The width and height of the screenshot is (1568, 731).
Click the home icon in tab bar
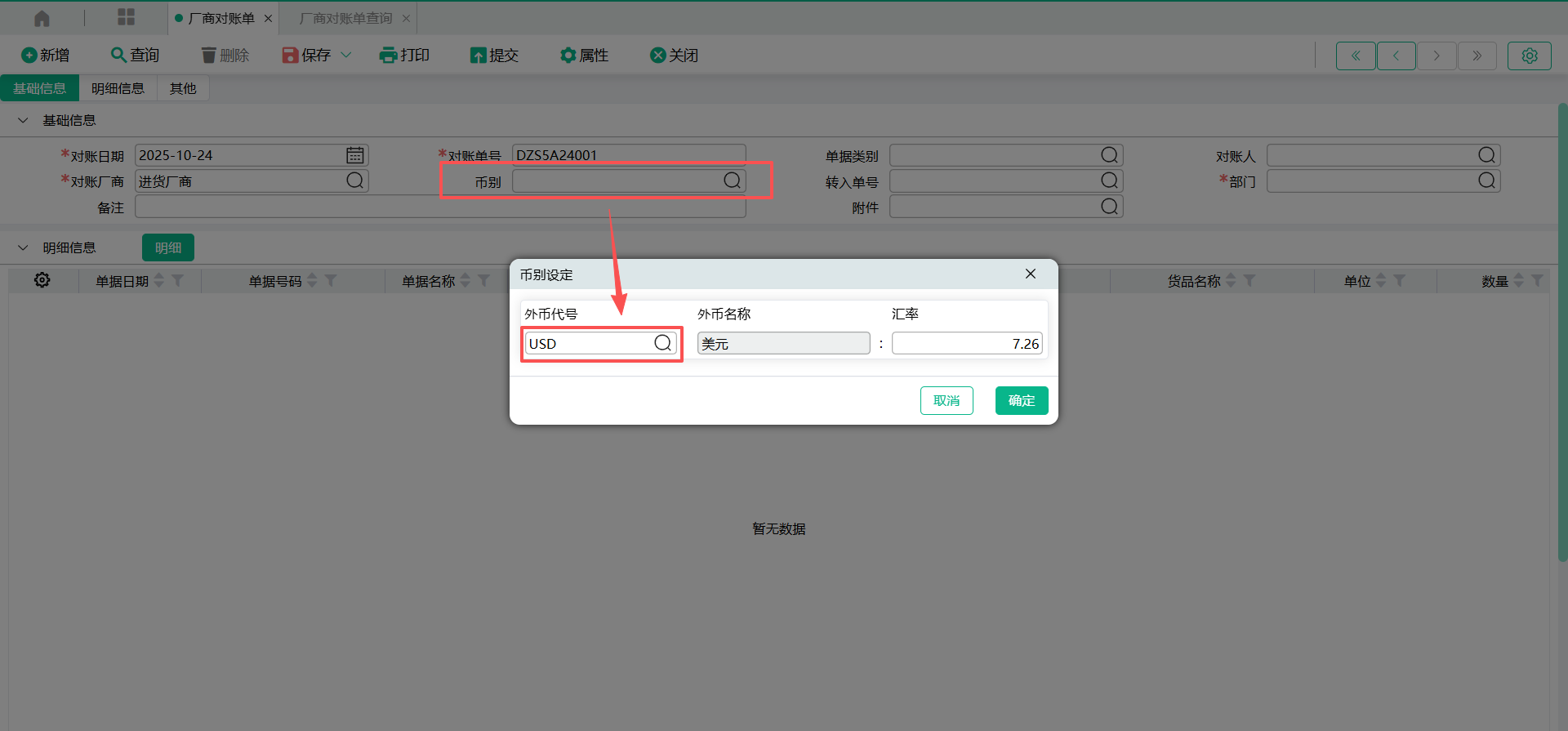(x=42, y=18)
